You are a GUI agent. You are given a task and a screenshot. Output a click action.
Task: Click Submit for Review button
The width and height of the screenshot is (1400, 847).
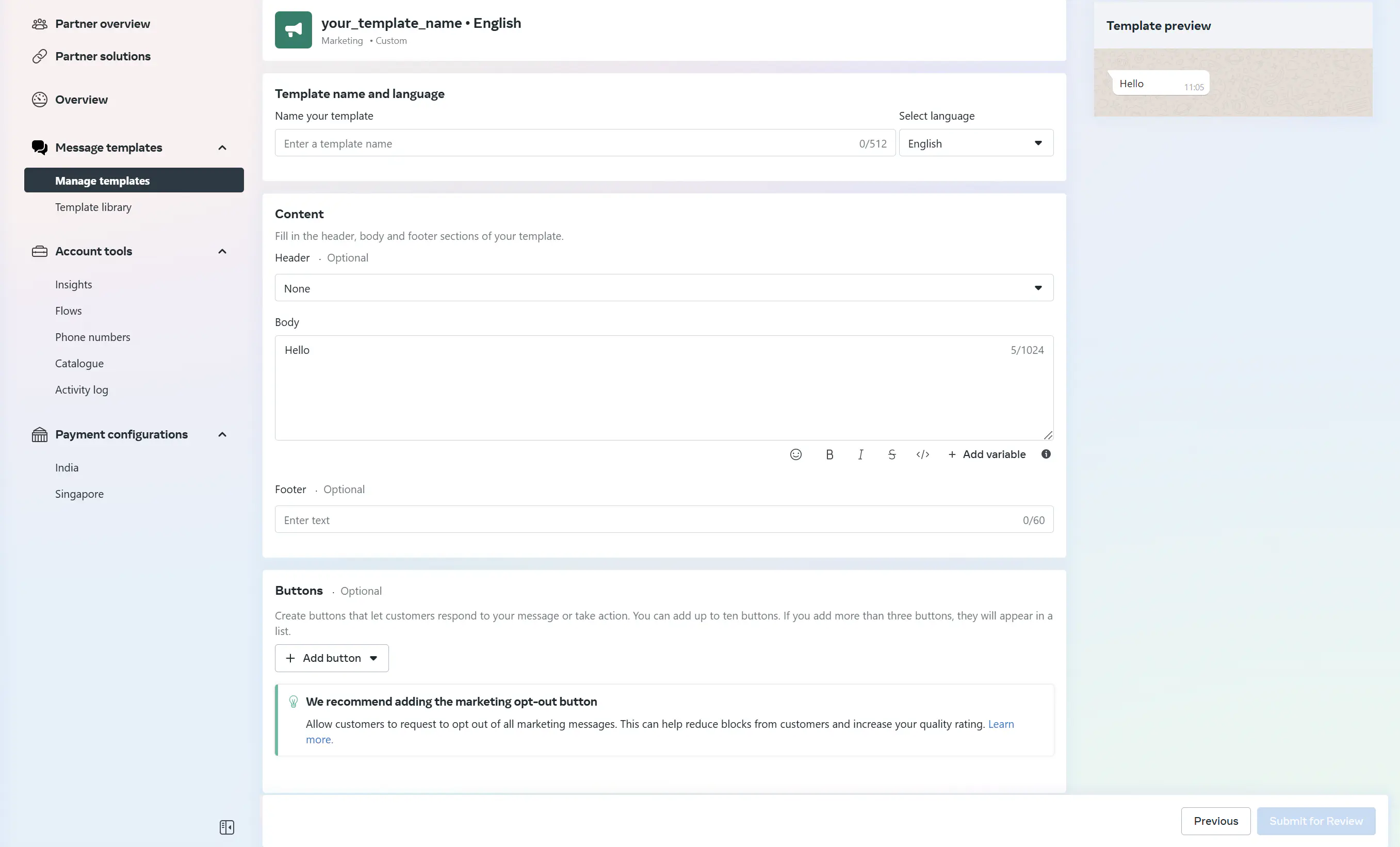tap(1315, 821)
